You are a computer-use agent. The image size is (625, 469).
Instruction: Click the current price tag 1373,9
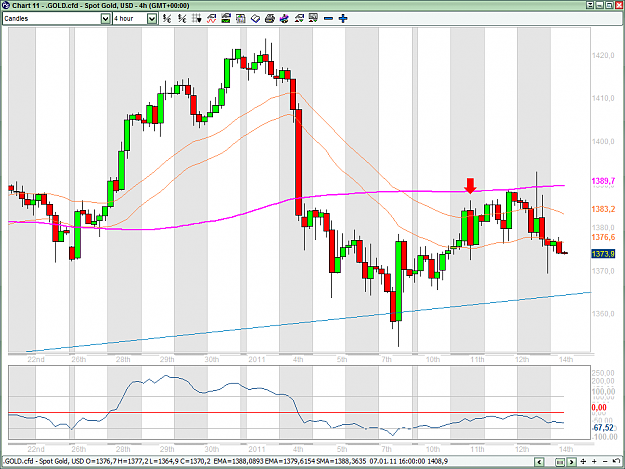(x=603, y=254)
